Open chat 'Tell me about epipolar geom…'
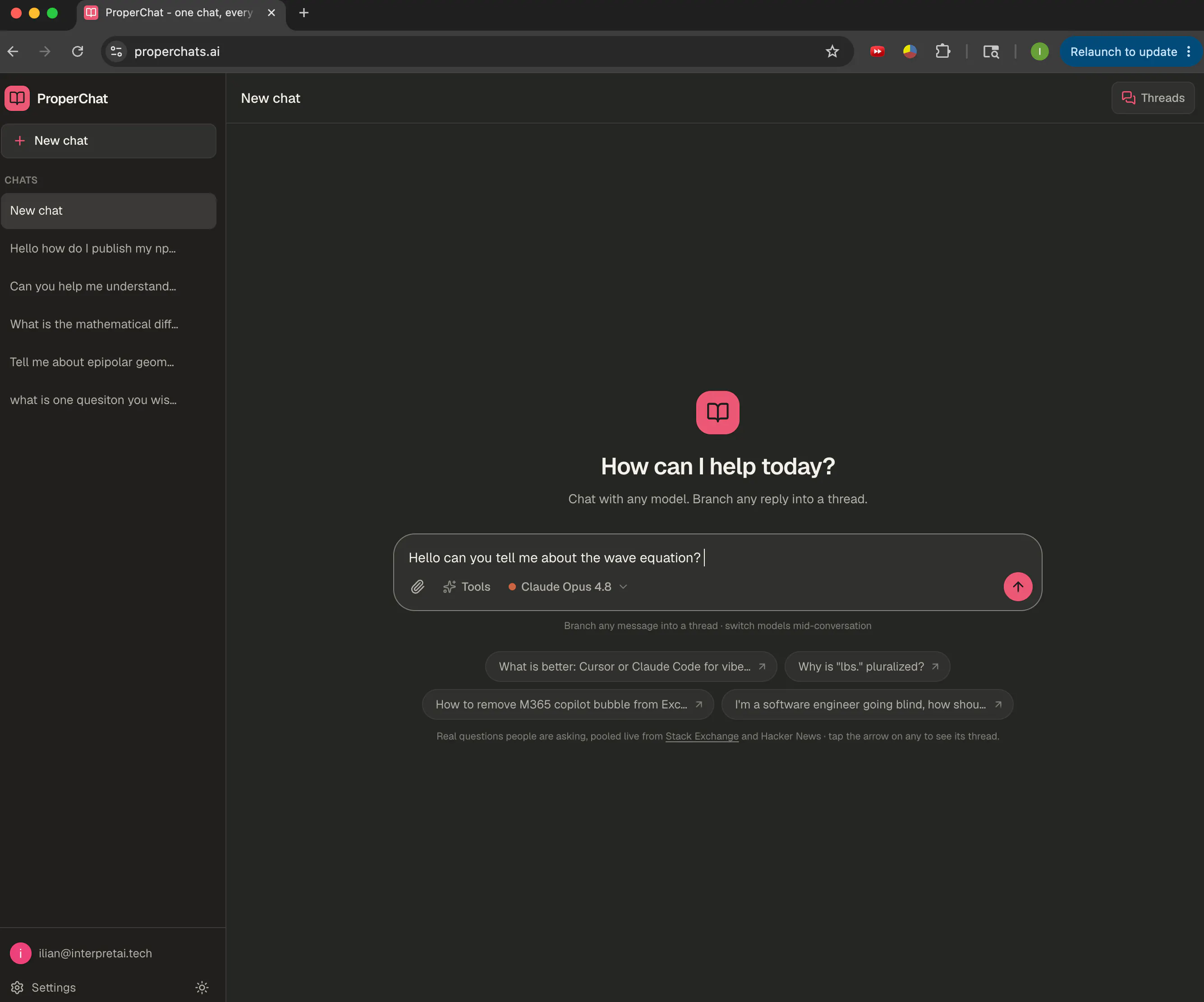 109,362
